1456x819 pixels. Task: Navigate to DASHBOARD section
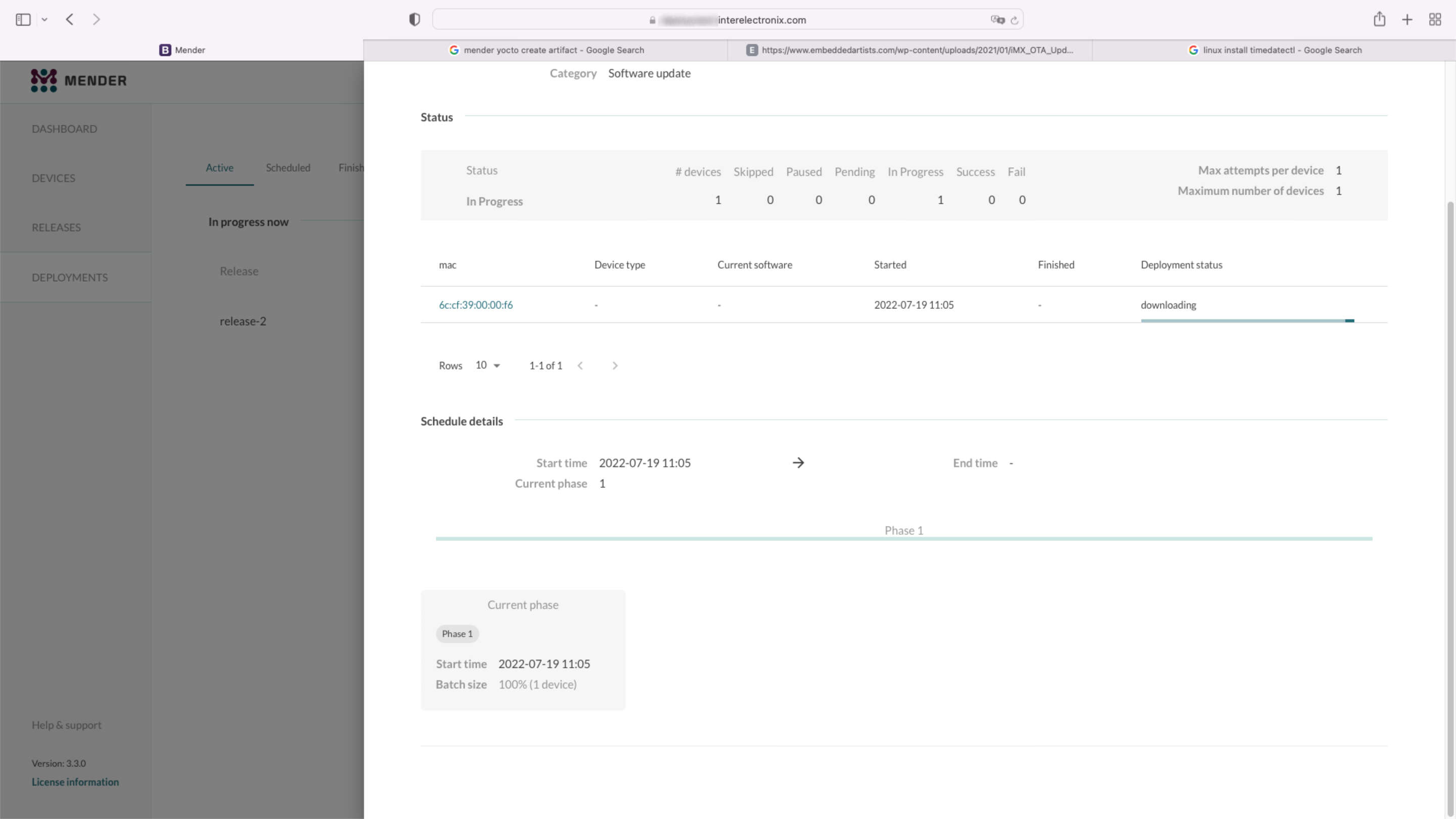point(64,128)
